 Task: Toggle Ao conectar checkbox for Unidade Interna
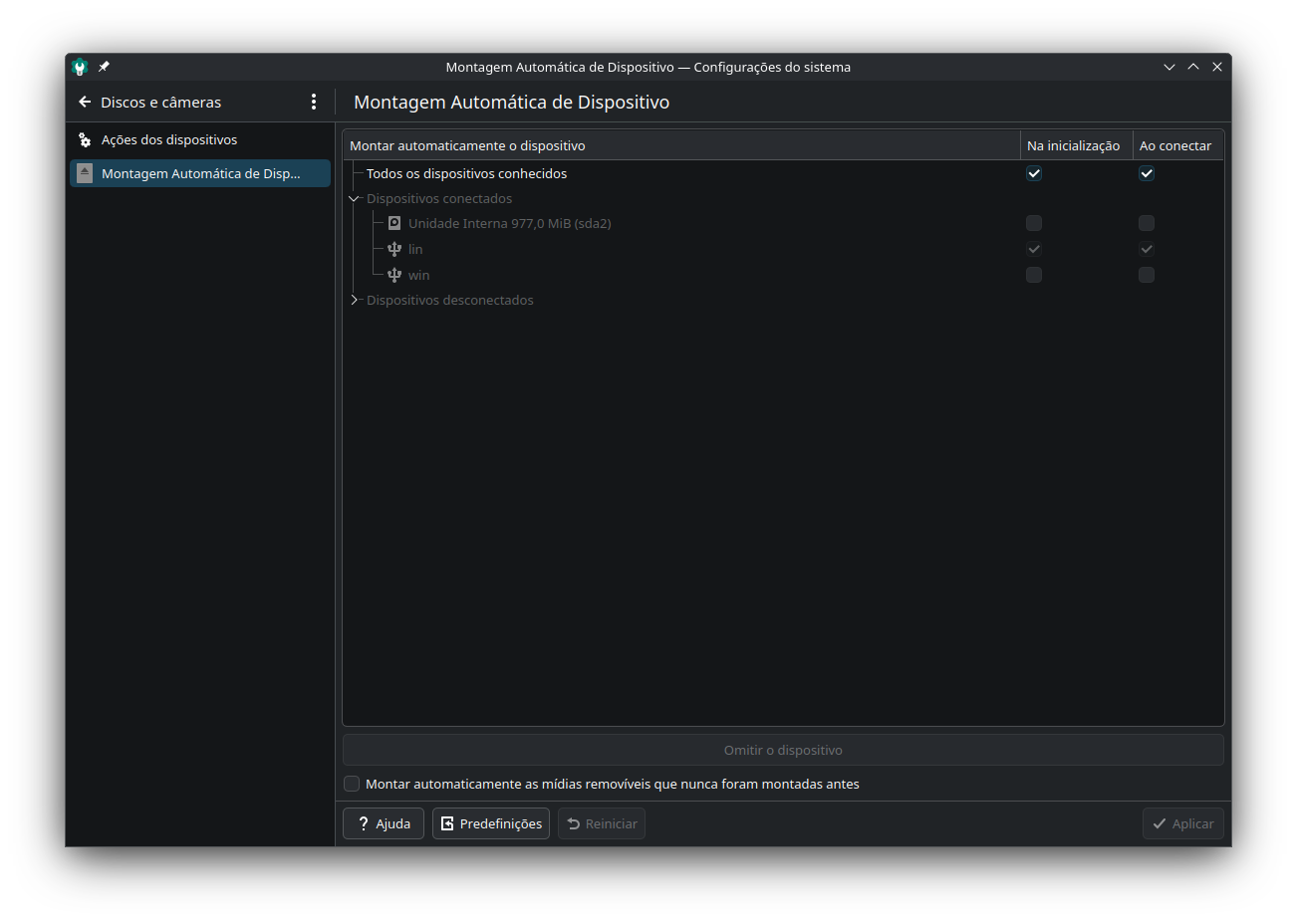(x=1147, y=223)
